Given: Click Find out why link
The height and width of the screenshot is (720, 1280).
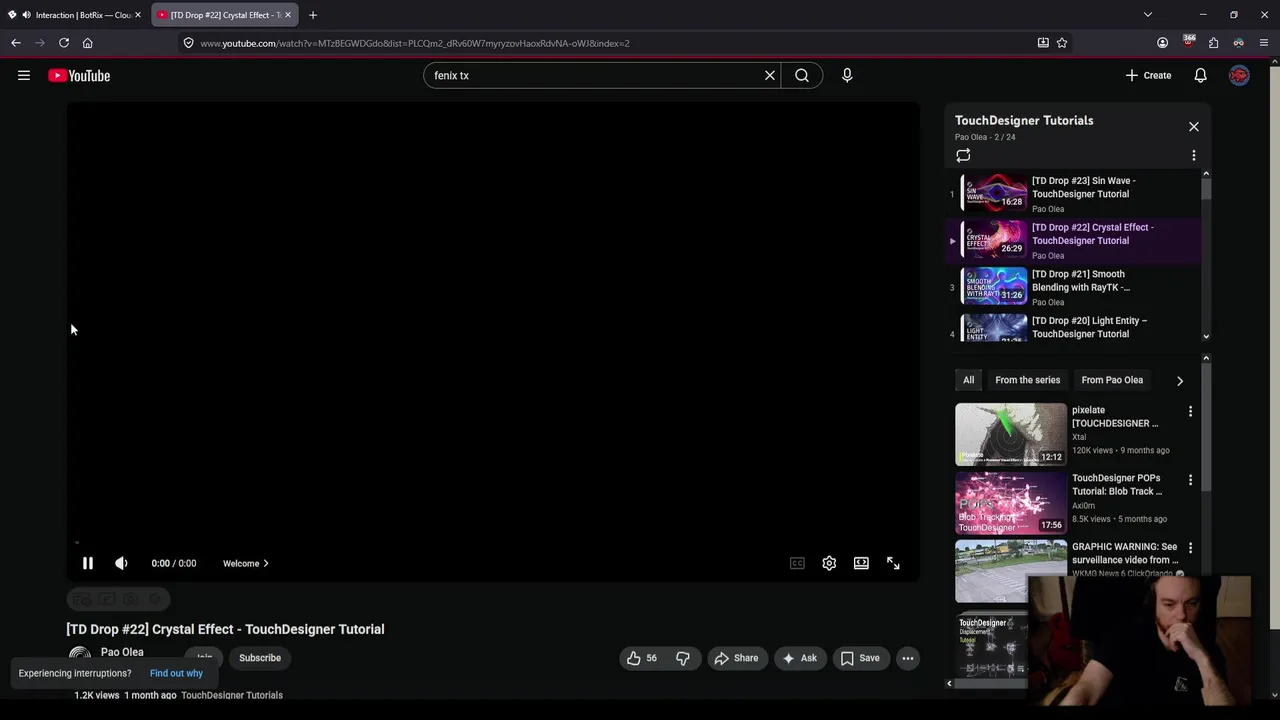Looking at the screenshot, I should tap(176, 673).
